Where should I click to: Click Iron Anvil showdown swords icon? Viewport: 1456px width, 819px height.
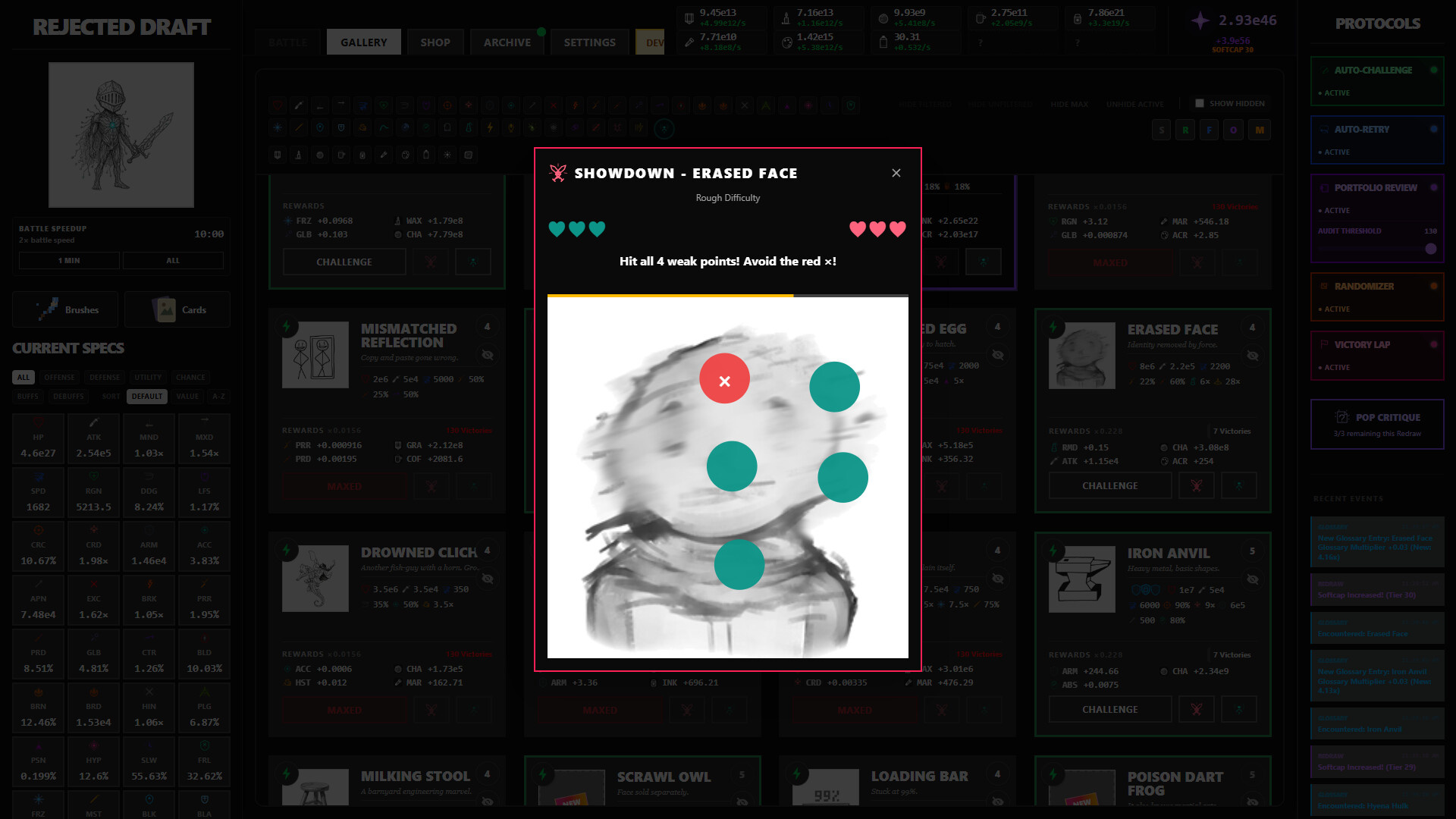1197,709
